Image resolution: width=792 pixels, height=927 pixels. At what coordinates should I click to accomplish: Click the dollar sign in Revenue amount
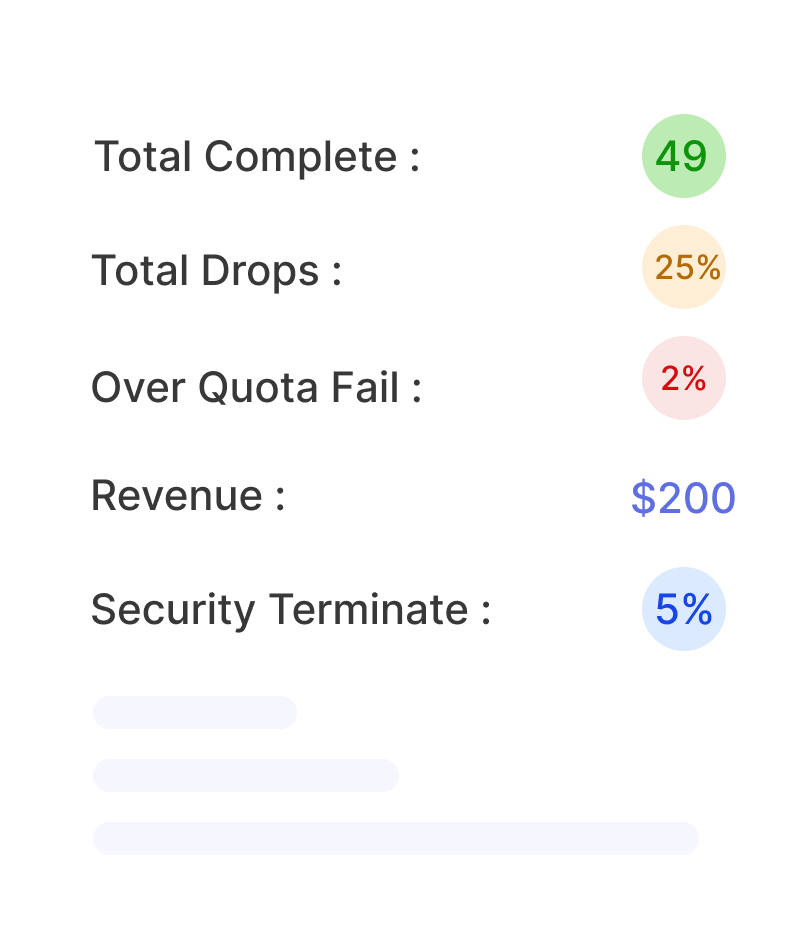click(x=644, y=498)
